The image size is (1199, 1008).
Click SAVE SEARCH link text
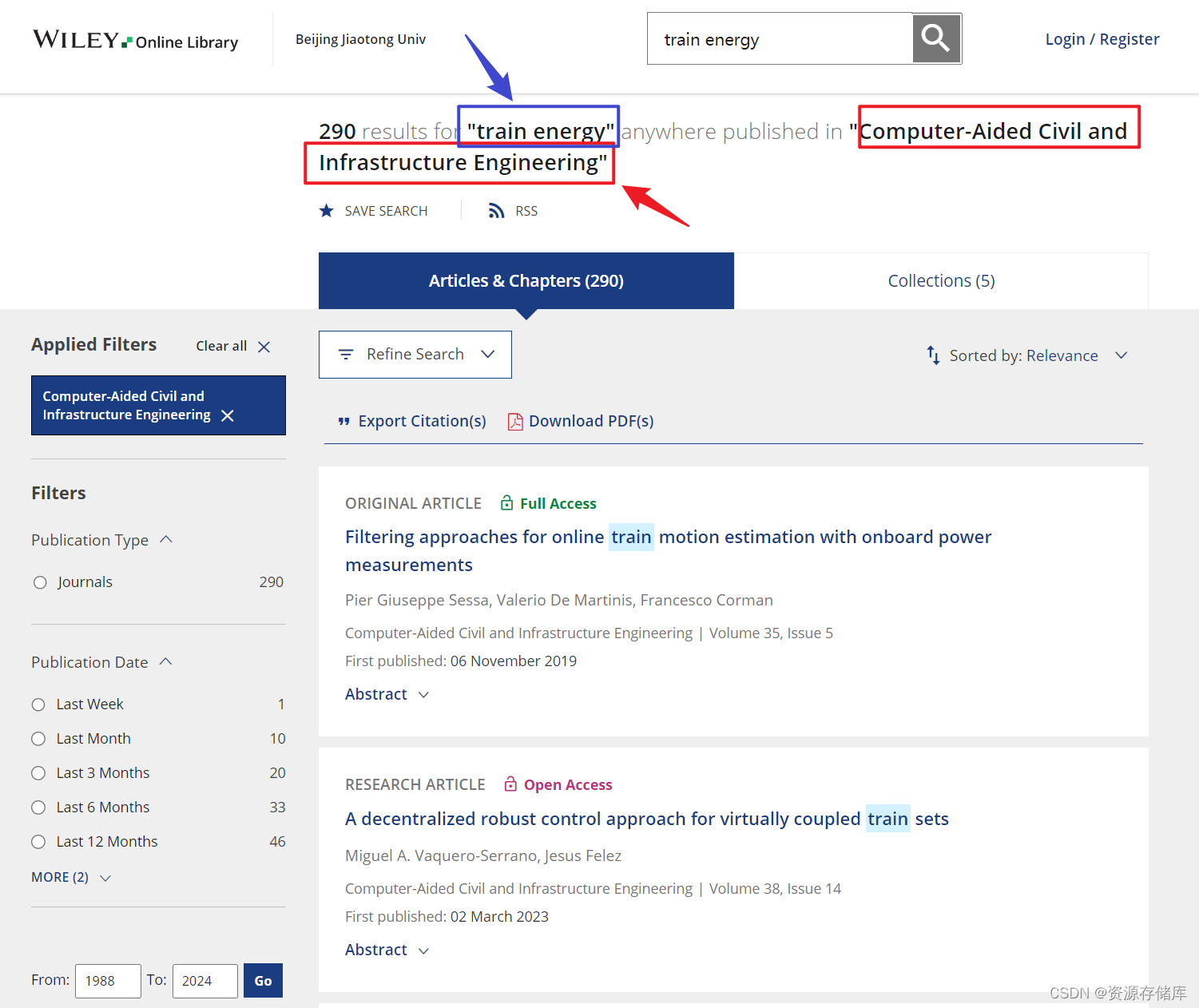pos(386,211)
